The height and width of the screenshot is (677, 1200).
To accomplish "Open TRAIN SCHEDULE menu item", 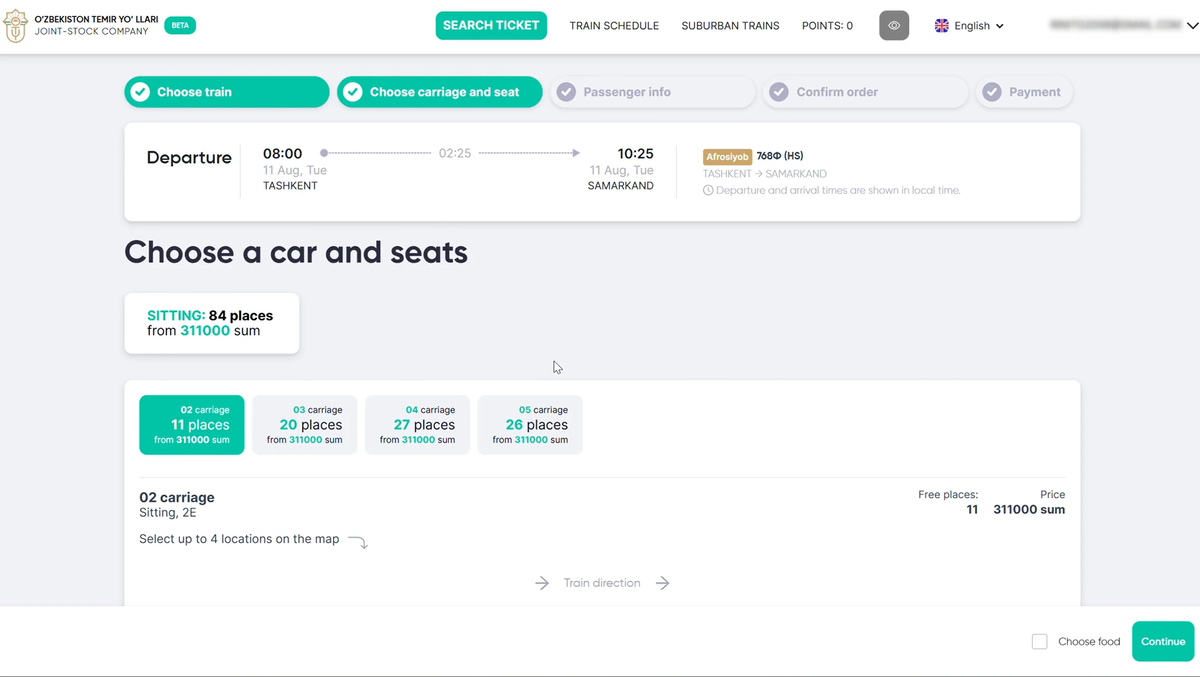I will pos(614,26).
